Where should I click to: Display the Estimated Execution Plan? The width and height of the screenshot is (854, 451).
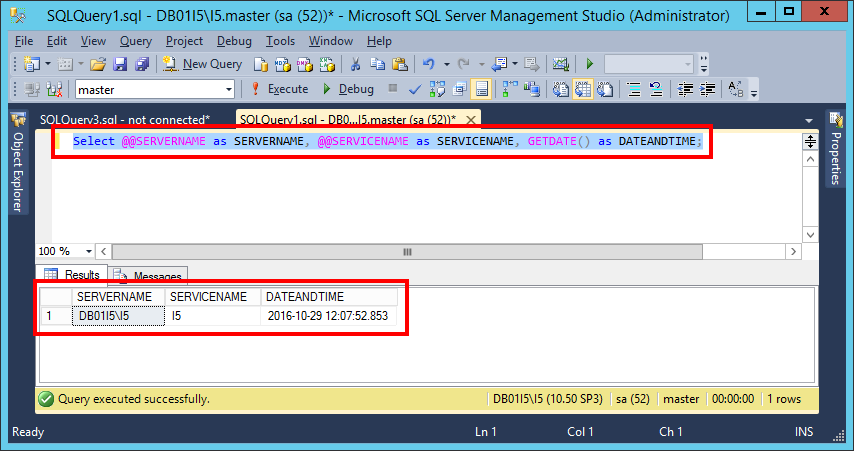437,89
